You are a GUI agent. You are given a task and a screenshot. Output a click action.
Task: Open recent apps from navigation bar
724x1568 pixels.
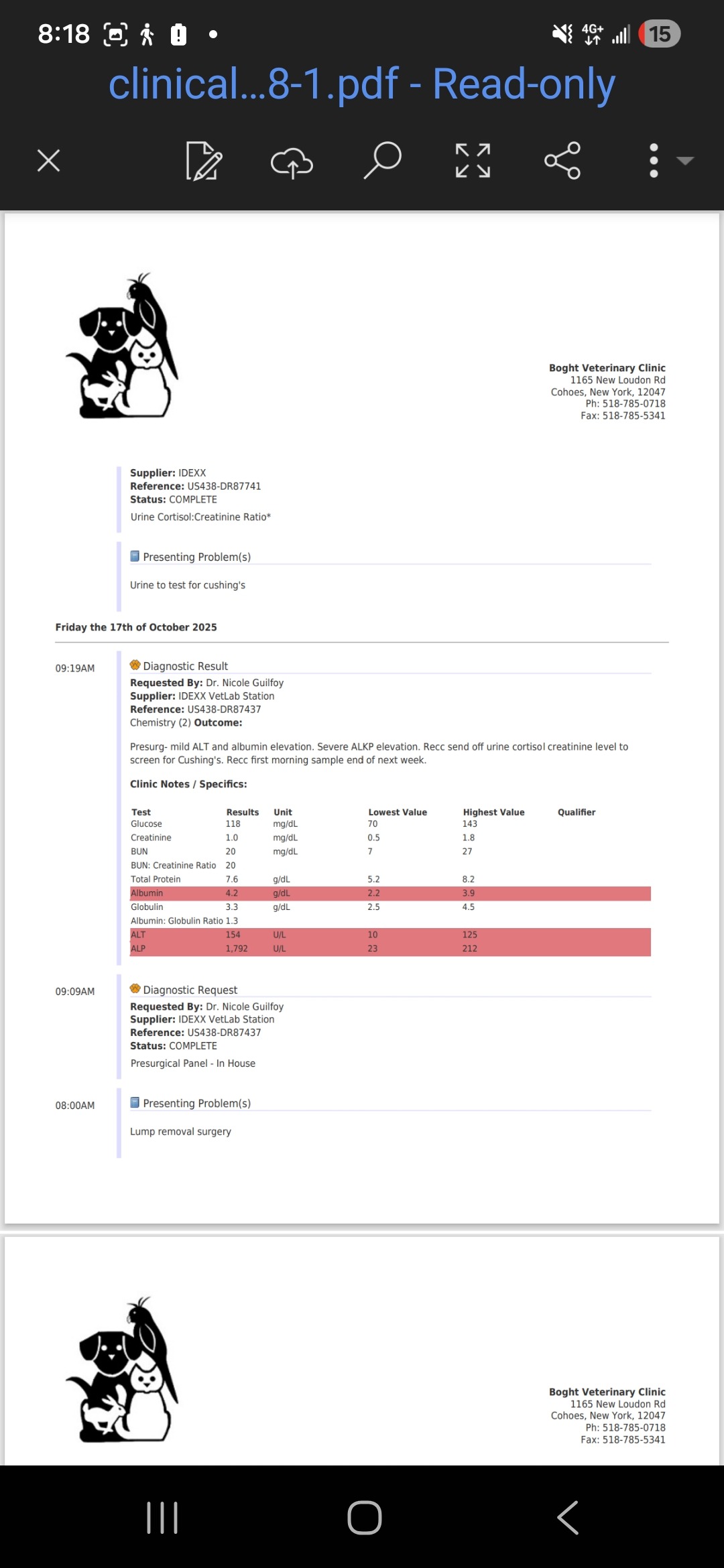pos(162,1517)
